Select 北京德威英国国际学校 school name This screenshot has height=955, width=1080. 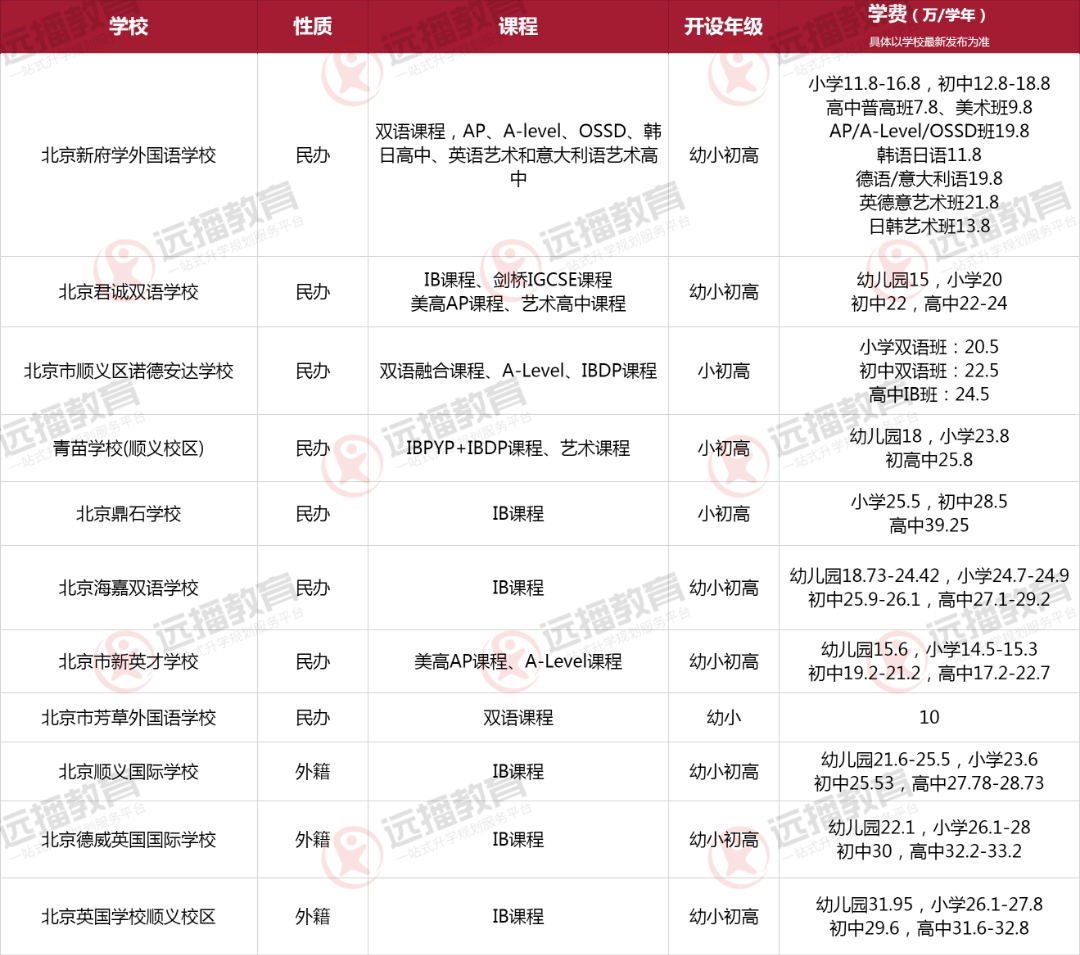tap(128, 840)
